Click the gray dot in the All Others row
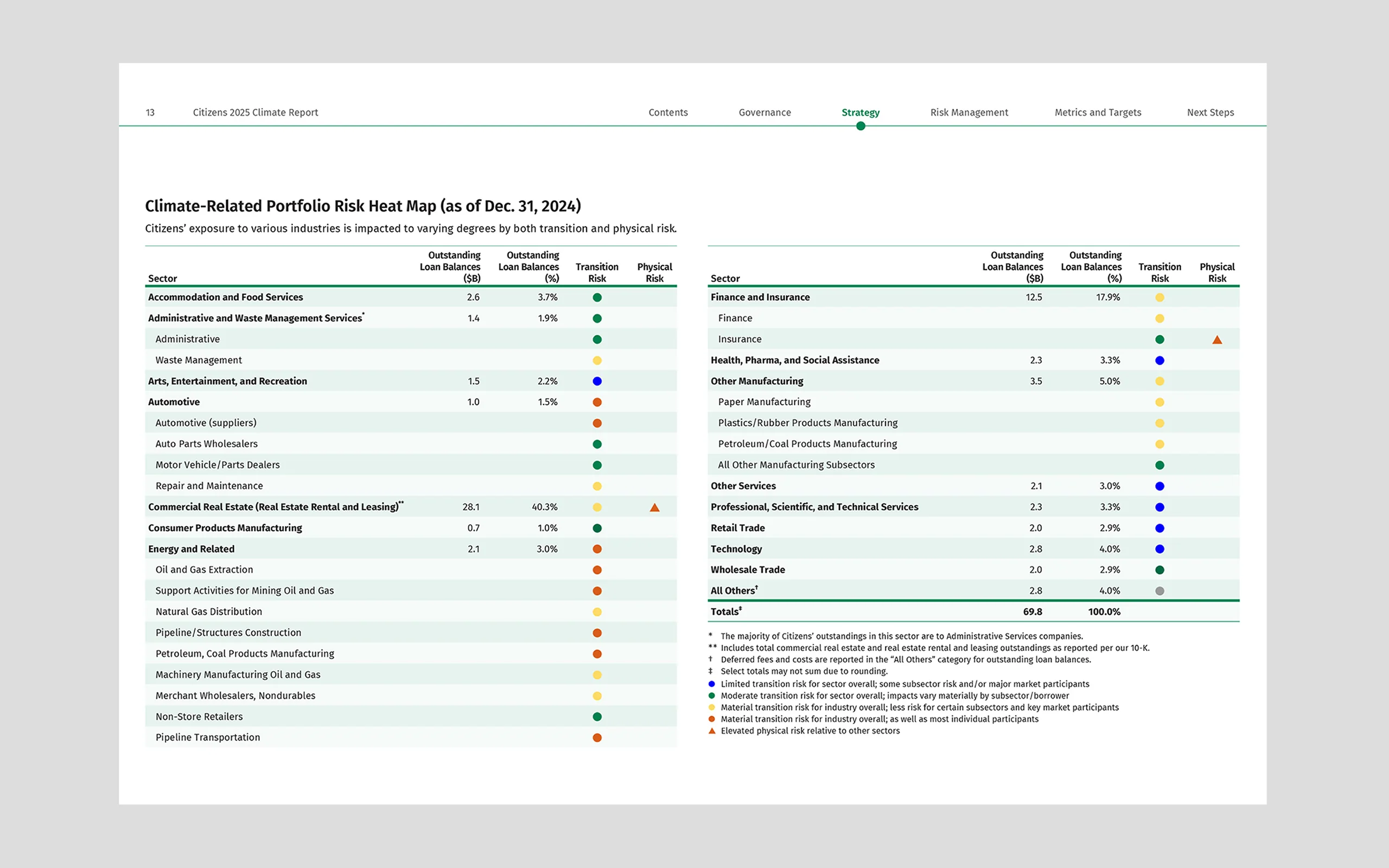 (x=1159, y=591)
